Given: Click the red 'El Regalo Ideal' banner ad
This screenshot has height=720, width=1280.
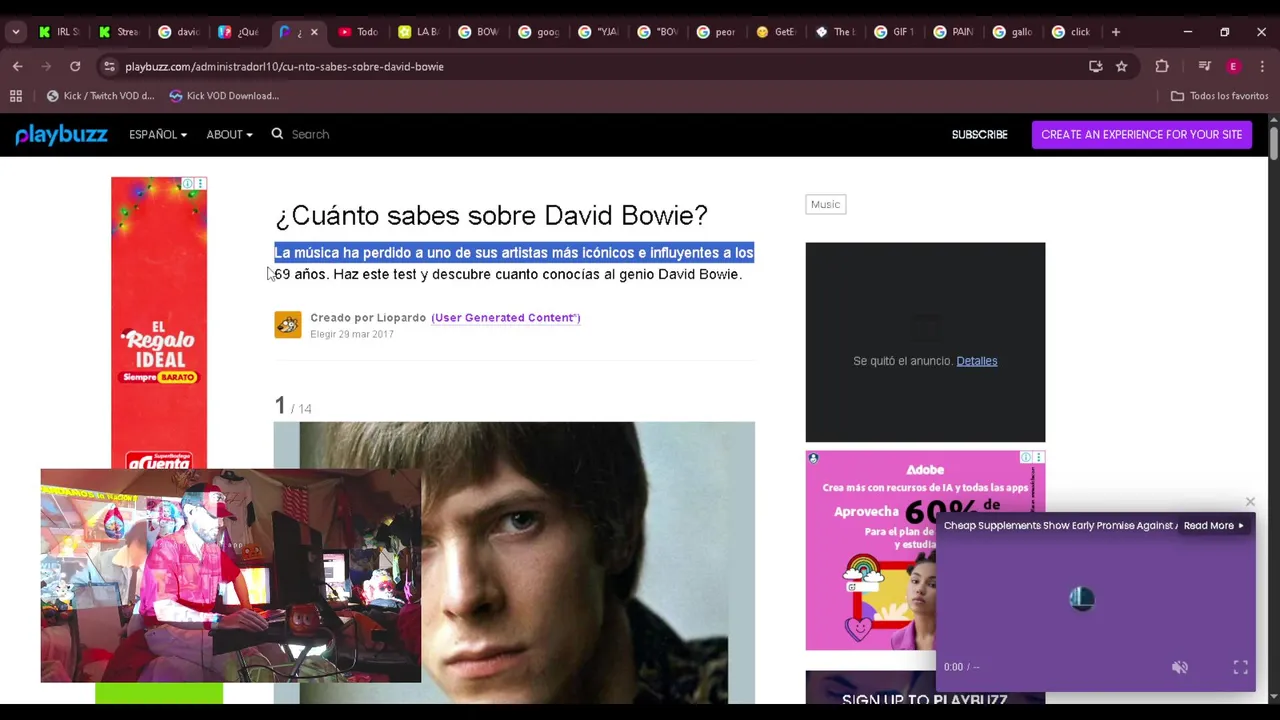Looking at the screenshot, I should (159, 325).
